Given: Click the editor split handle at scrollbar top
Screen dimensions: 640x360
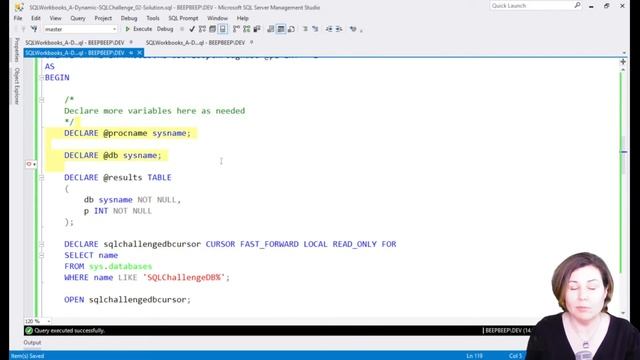Looking at the screenshot, I should click(623, 62).
